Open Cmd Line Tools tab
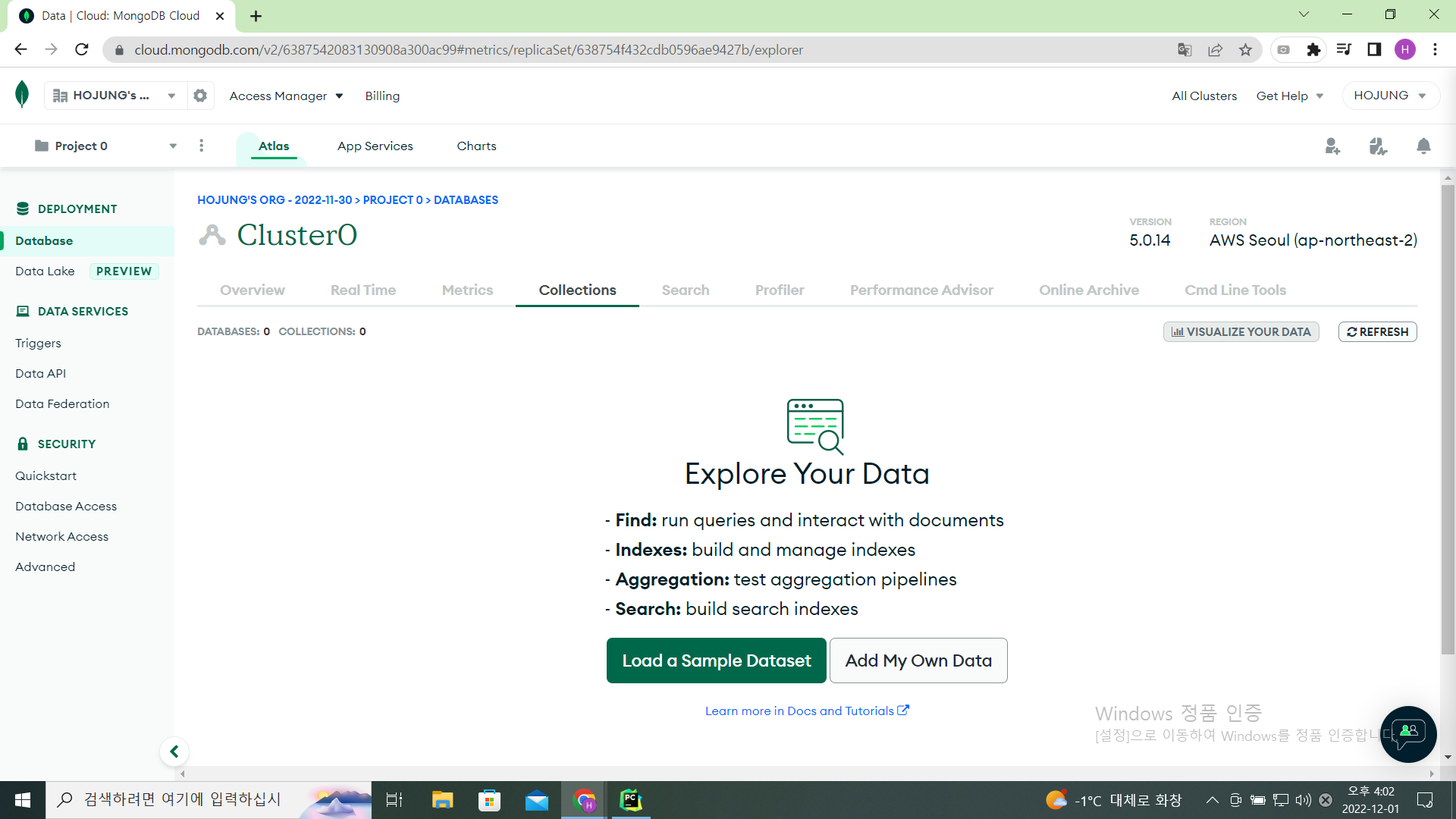 [1235, 290]
